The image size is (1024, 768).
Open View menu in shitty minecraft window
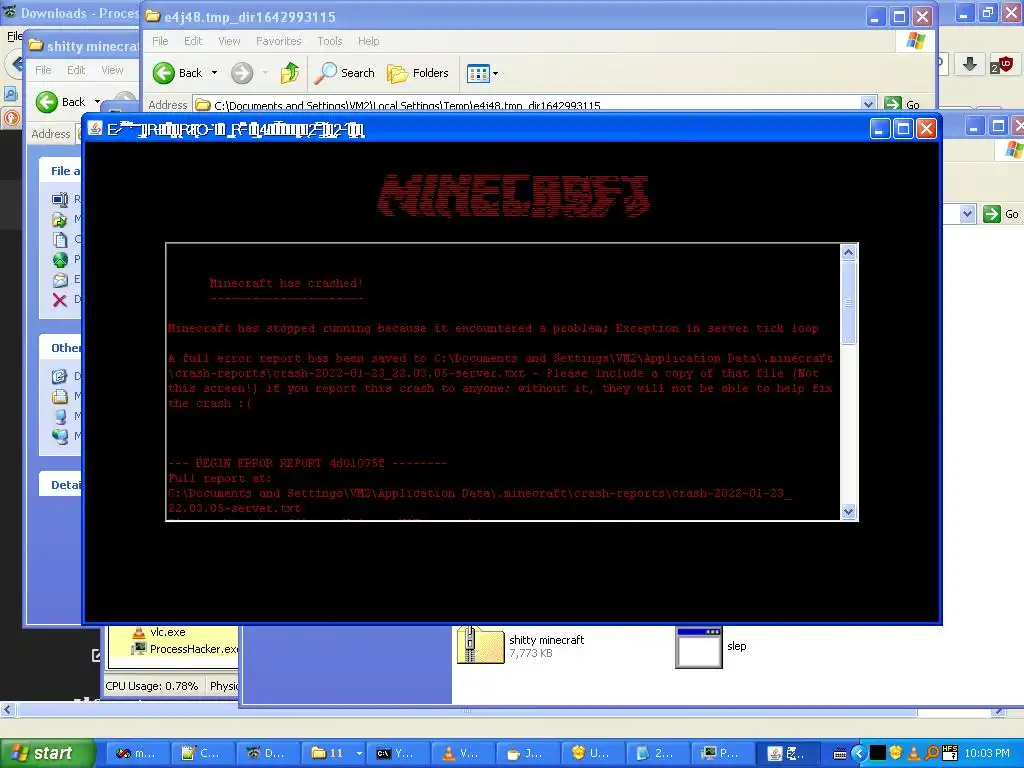(112, 70)
